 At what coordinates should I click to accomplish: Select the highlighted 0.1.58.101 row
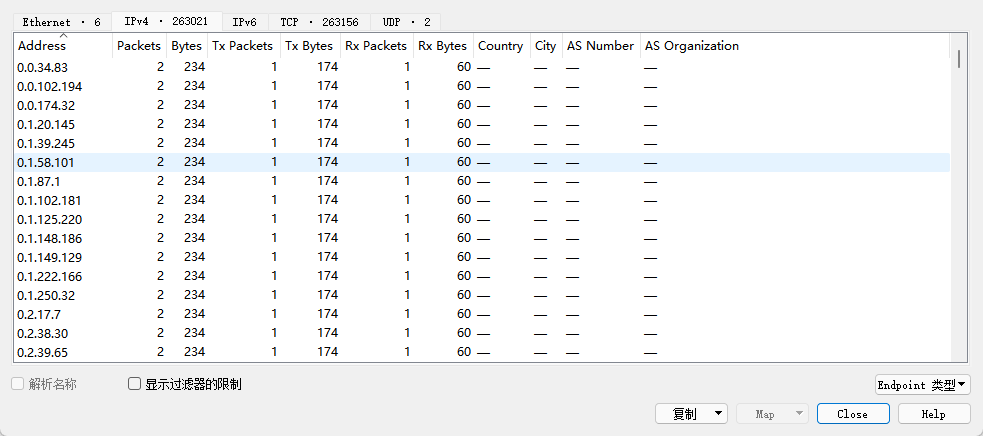point(481,162)
